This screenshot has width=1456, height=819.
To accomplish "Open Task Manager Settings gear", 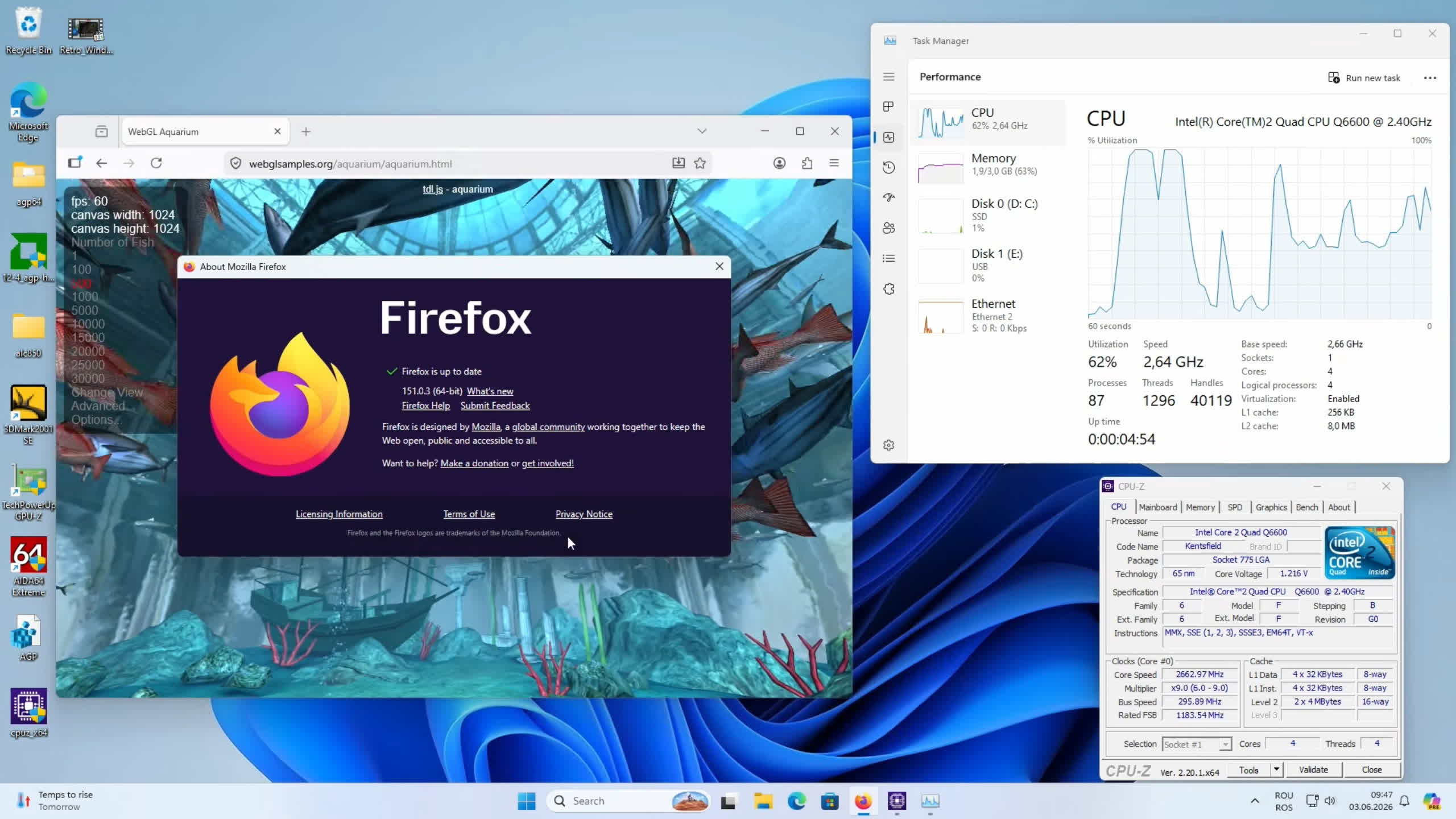I will 889,445.
